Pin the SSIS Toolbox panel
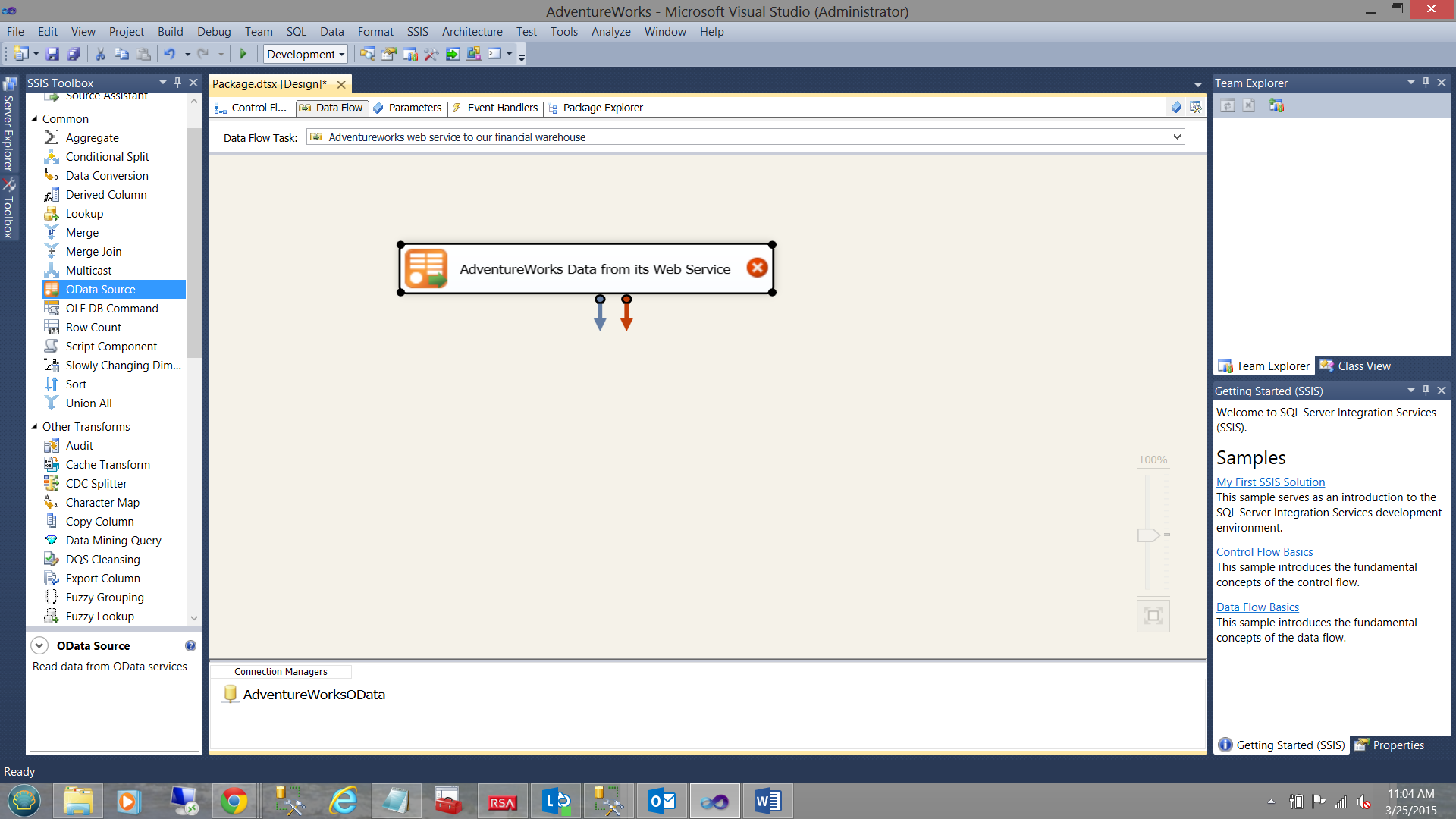1456x819 pixels. pos(177,82)
